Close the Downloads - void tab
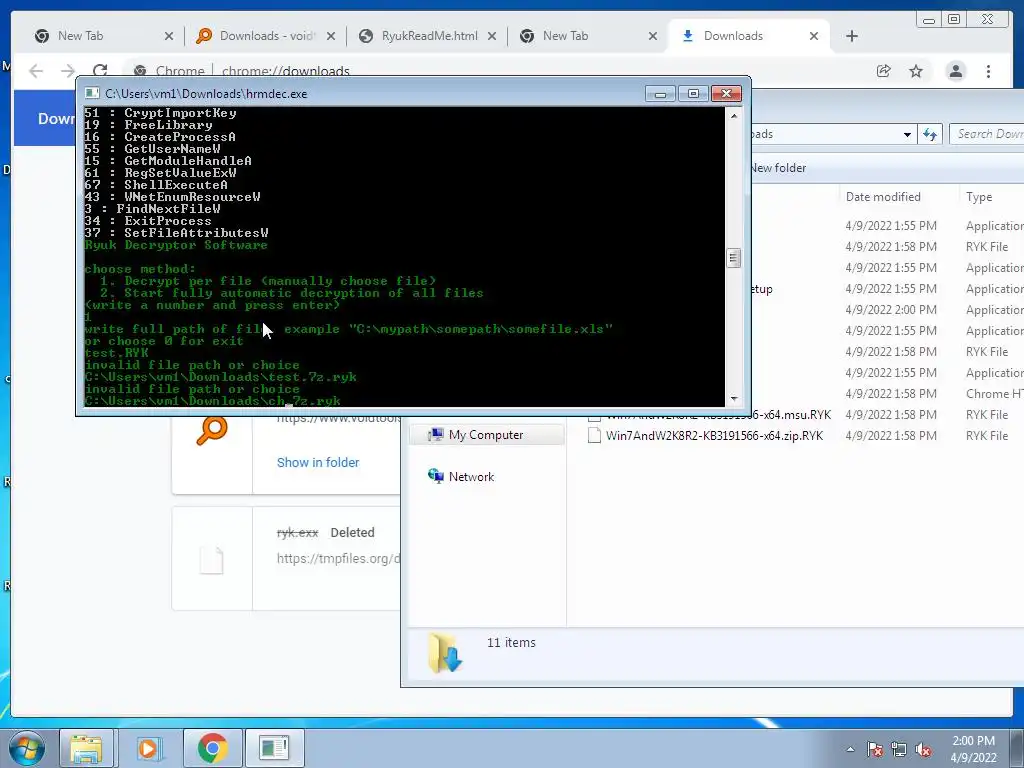This screenshot has width=1024, height=768. tap(331, 37)
